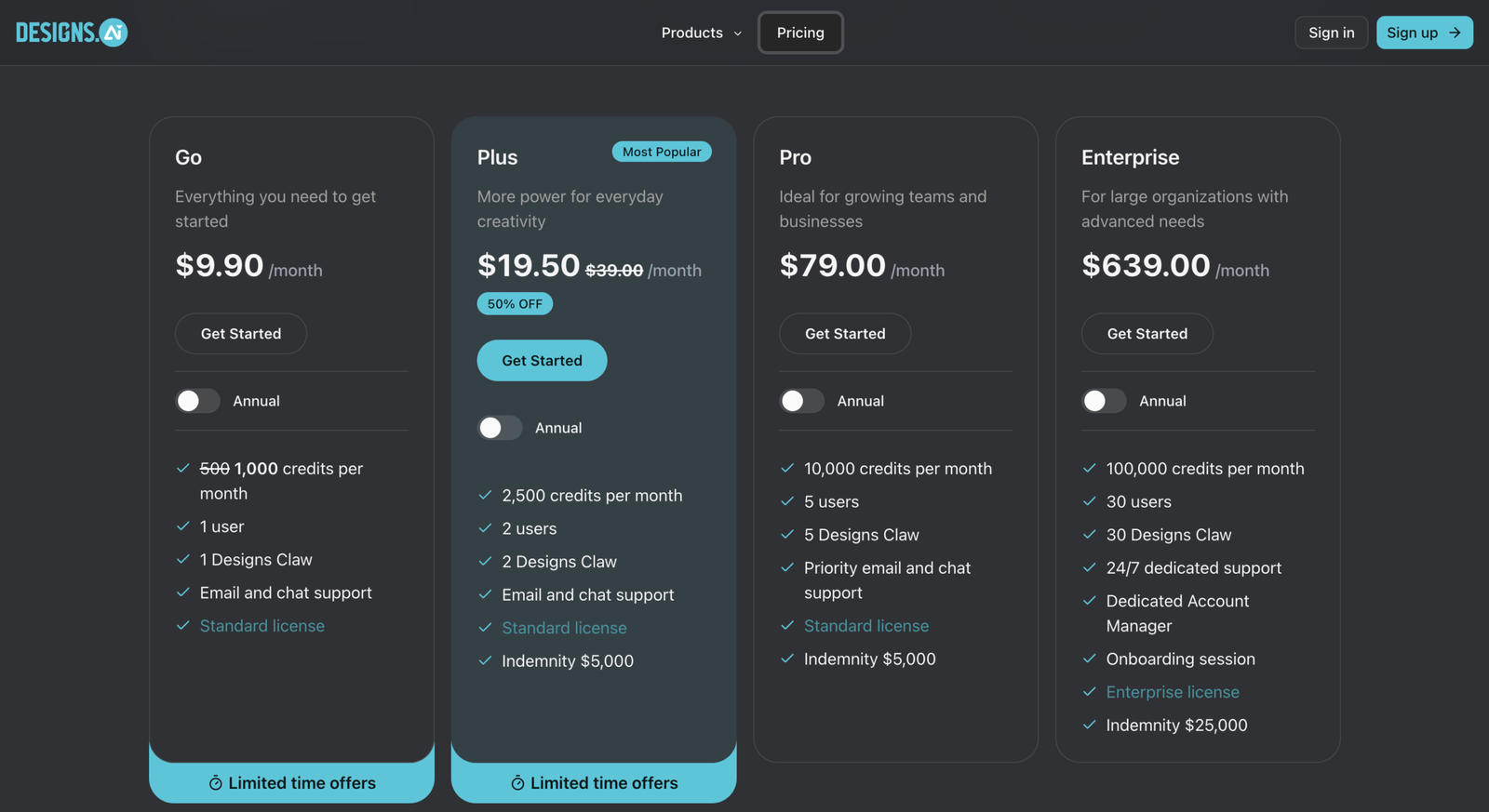This screenshot has width=1489, height=812.
Task: Open the Pricing tab
Action: [x=800, y=33]
